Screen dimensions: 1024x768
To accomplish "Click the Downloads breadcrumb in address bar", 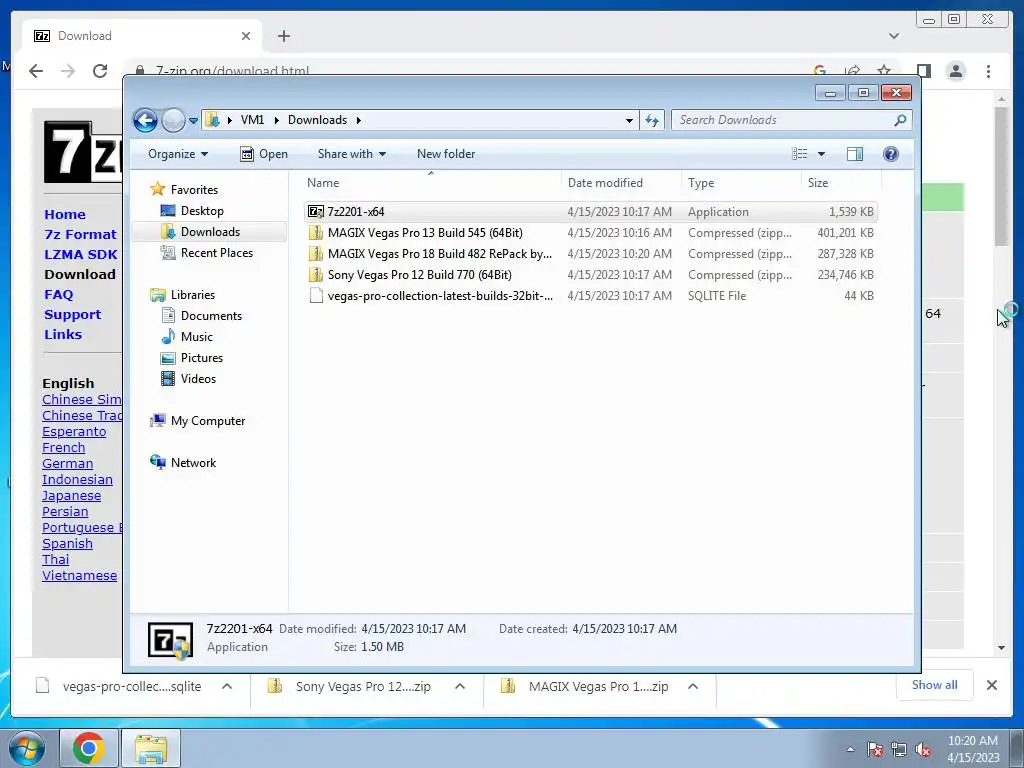I will [317, 120].
